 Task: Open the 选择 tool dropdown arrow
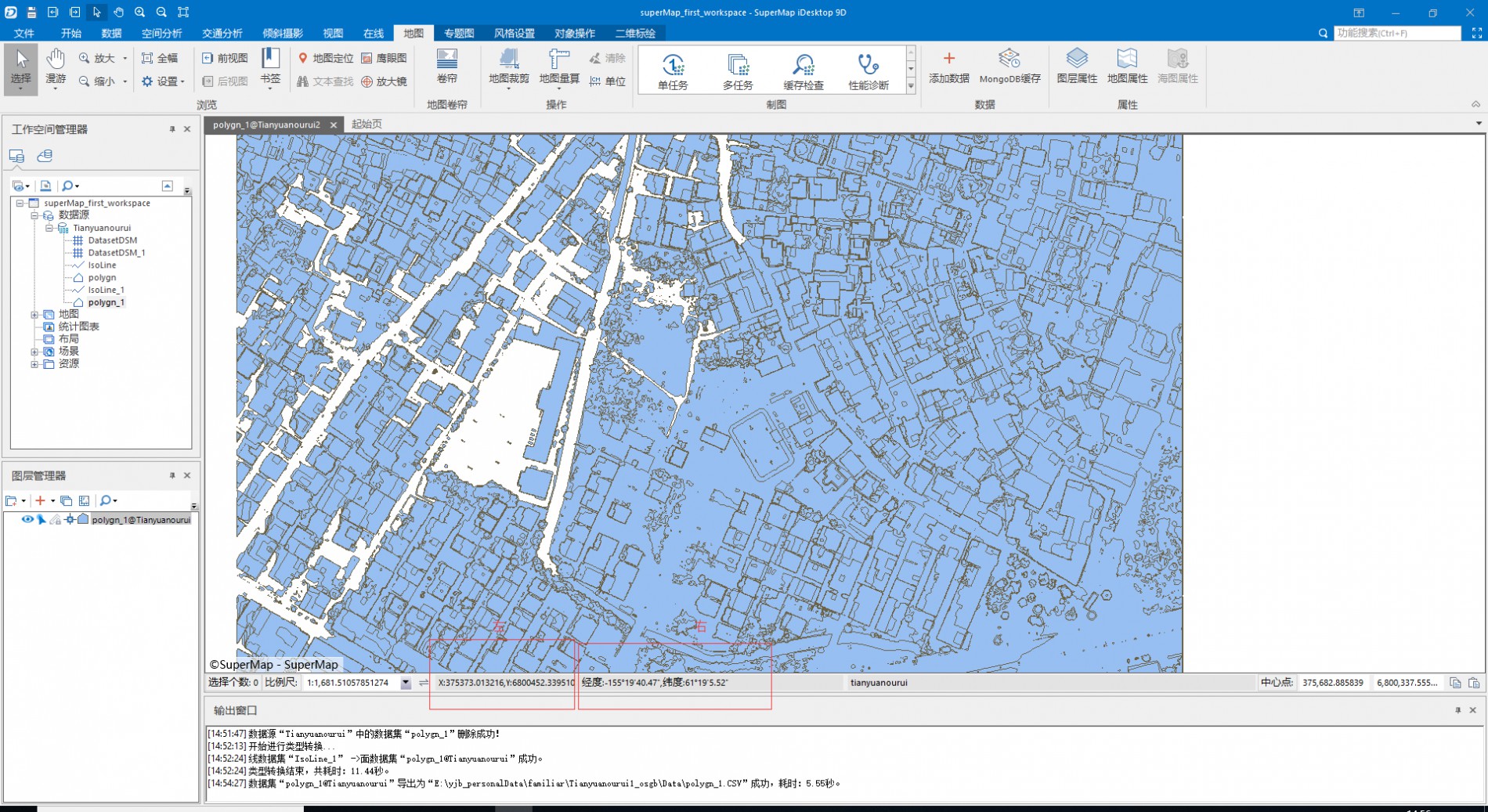21,89
